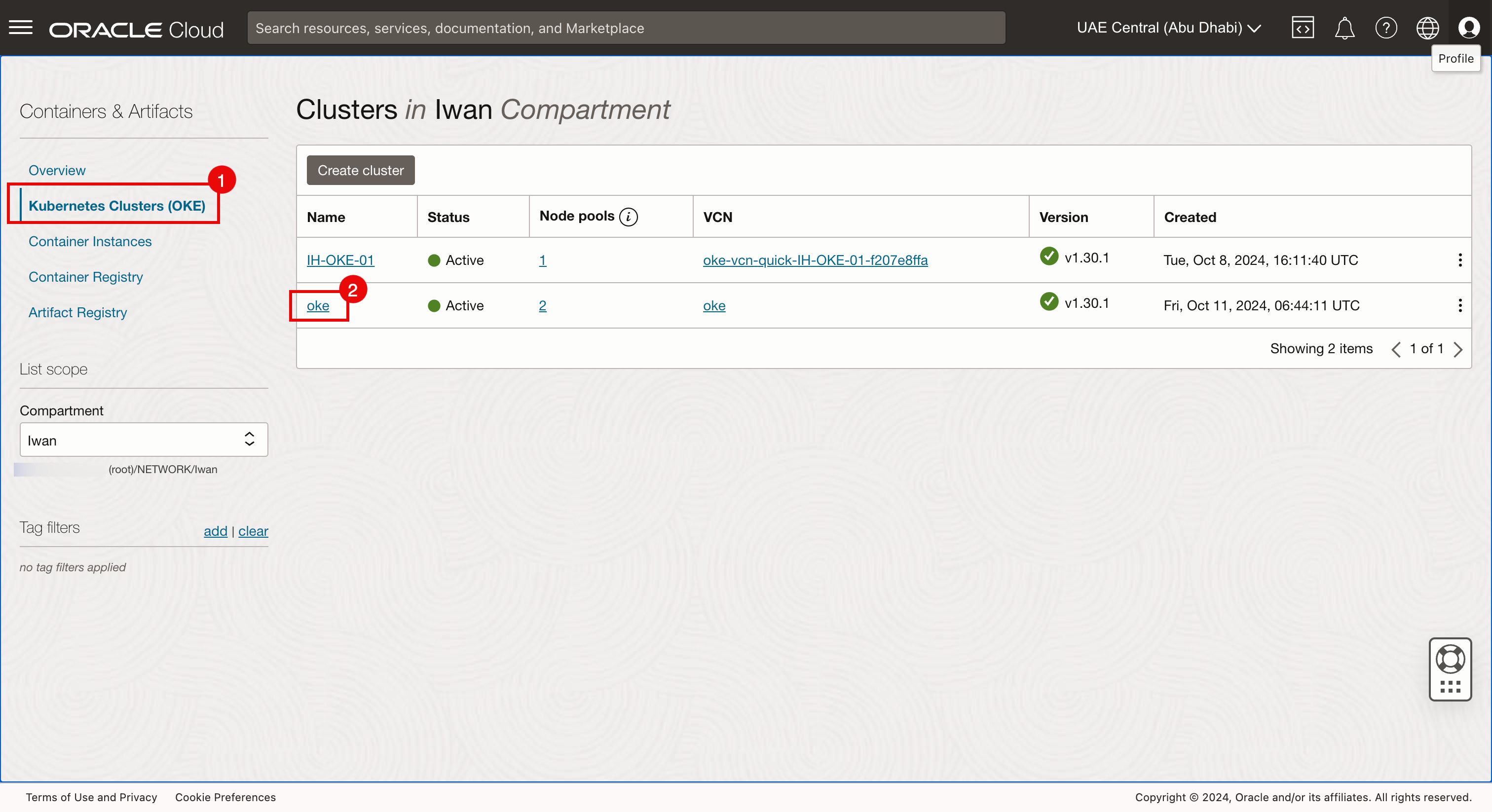Open the Compartment Iwan dropdown
Viewport: 1492px width, 812px height.
click(x=144, y=440)
